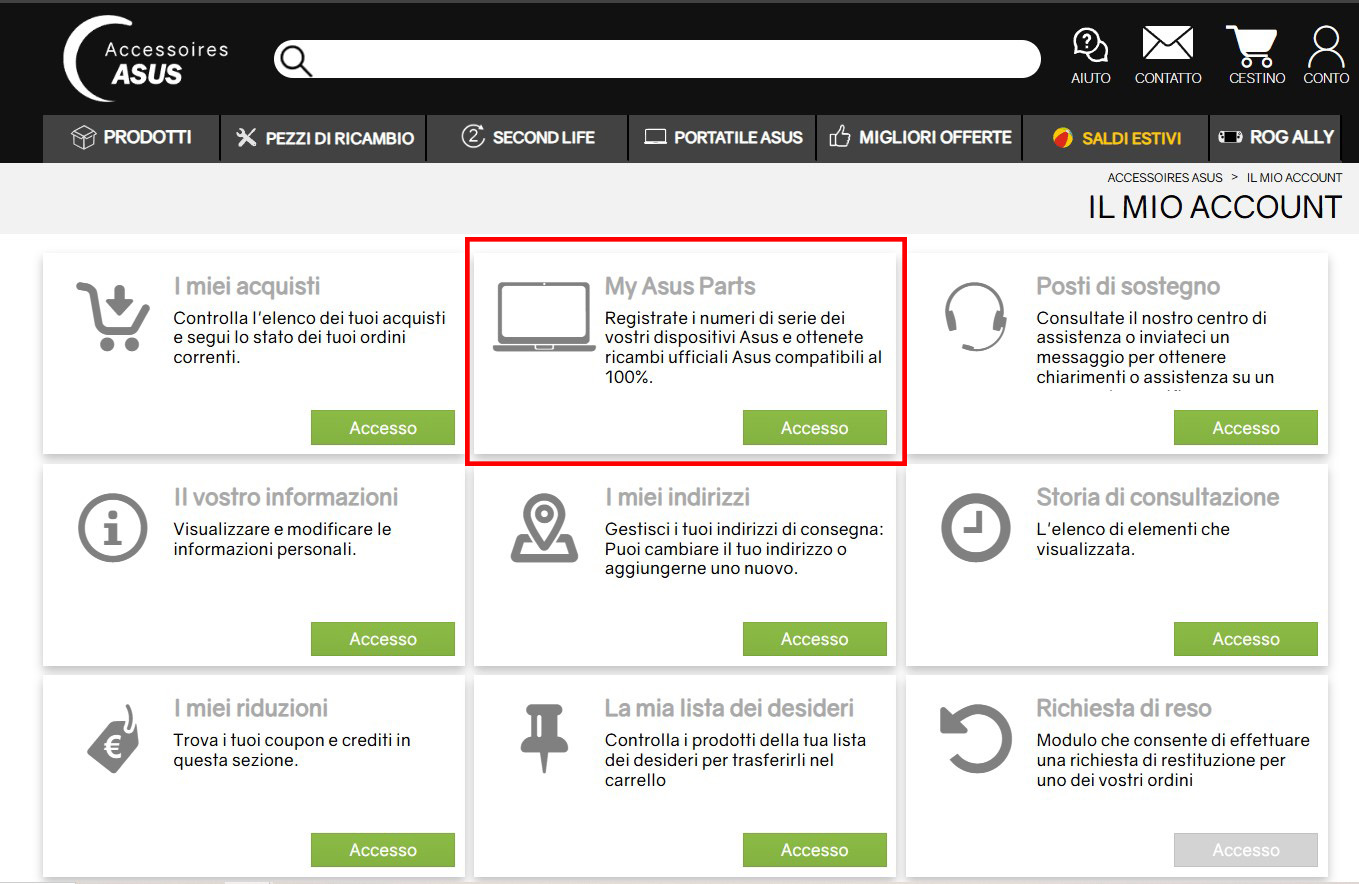1359x884 pixels.
Task: Click the IL MIO ACCOUNT page title
Action: pyautogui.click(x=1215, y=208)
